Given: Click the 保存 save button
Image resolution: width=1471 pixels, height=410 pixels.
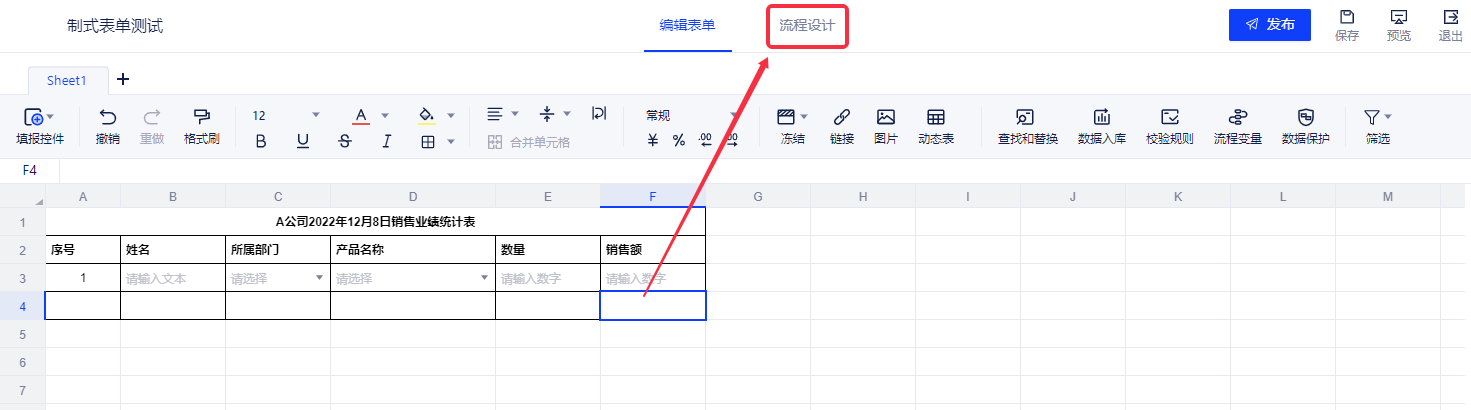Looking at the screenshot, I should coord(1347,25).
